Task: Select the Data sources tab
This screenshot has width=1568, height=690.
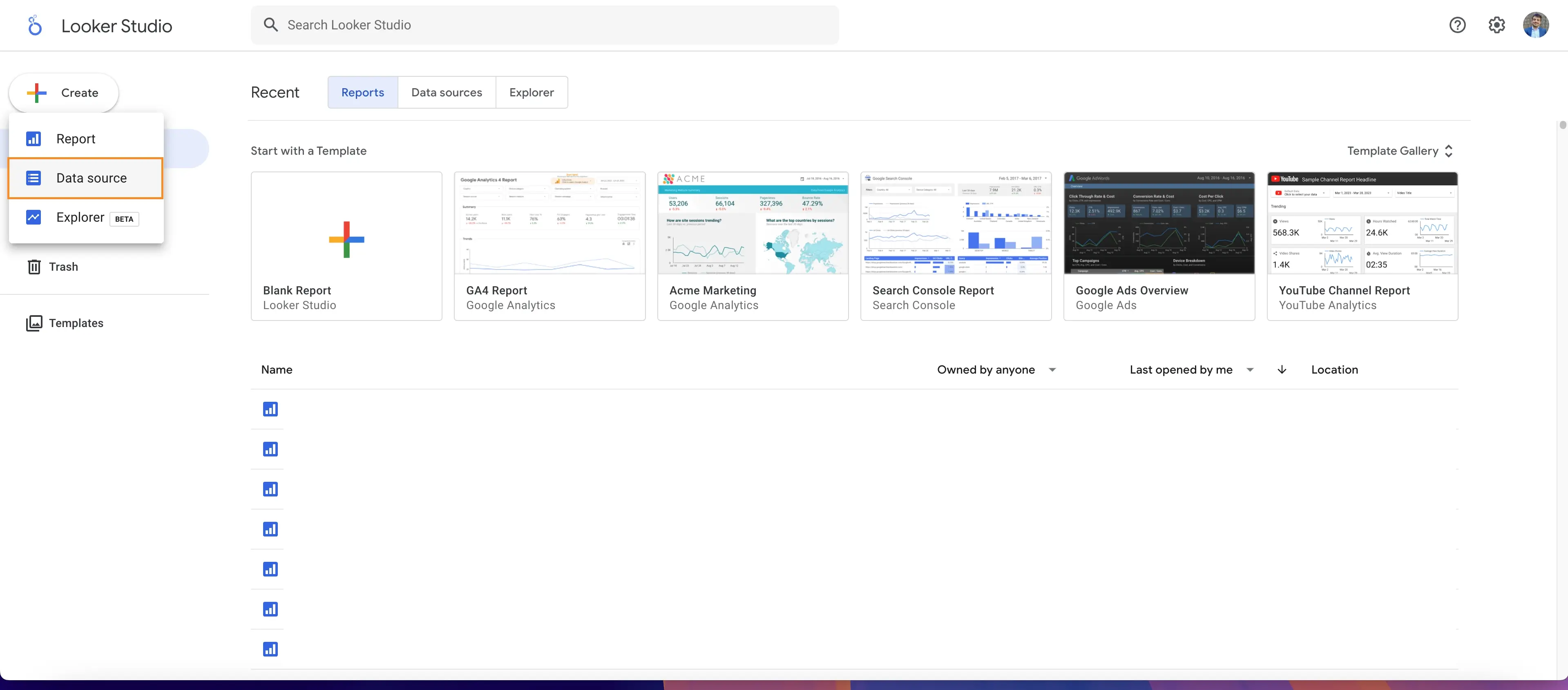Action: click(x=447, y=92)
